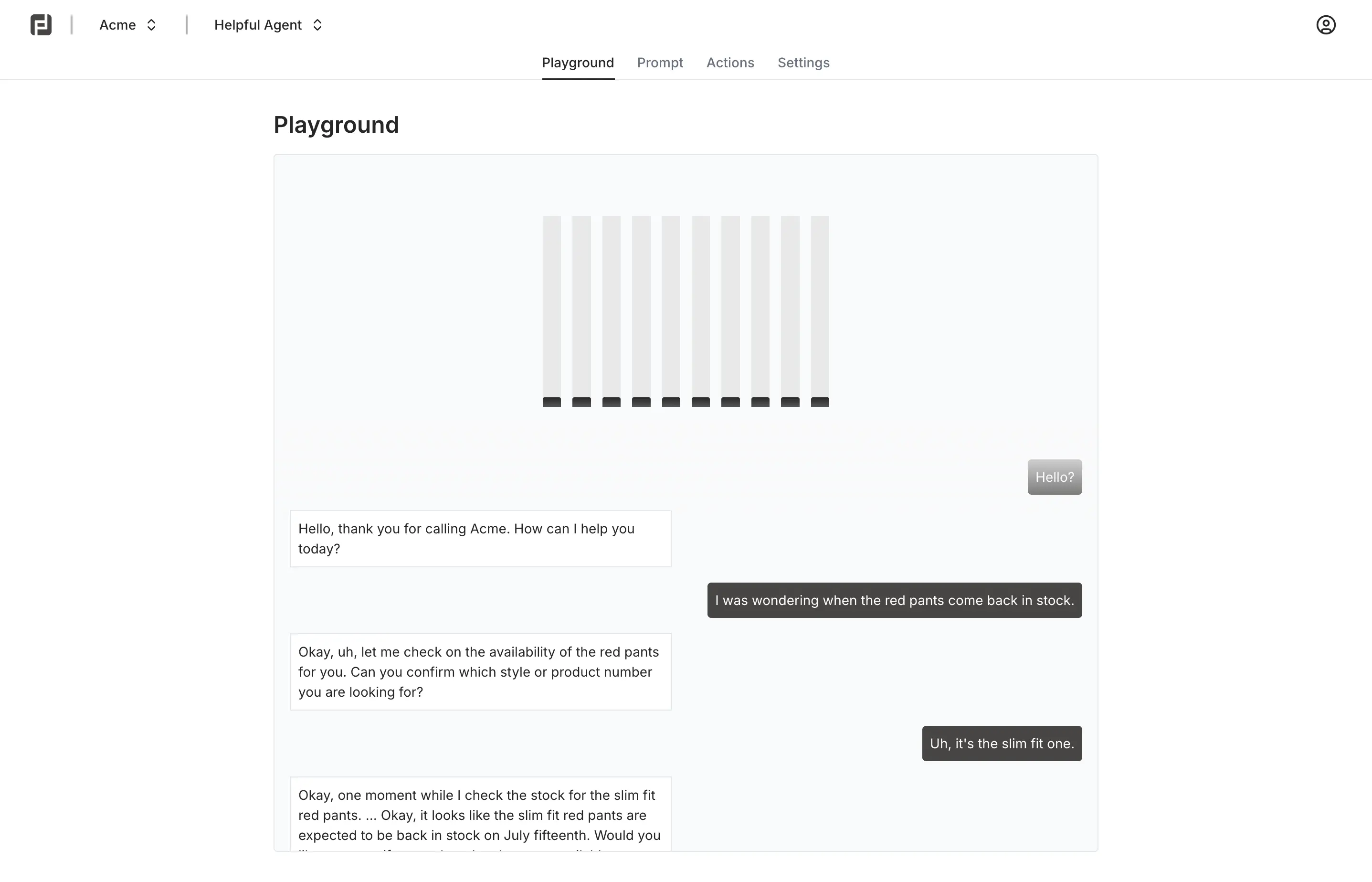Open the Settings tab
Viewport: 1372px width, 882px height.
pos(803,63)
